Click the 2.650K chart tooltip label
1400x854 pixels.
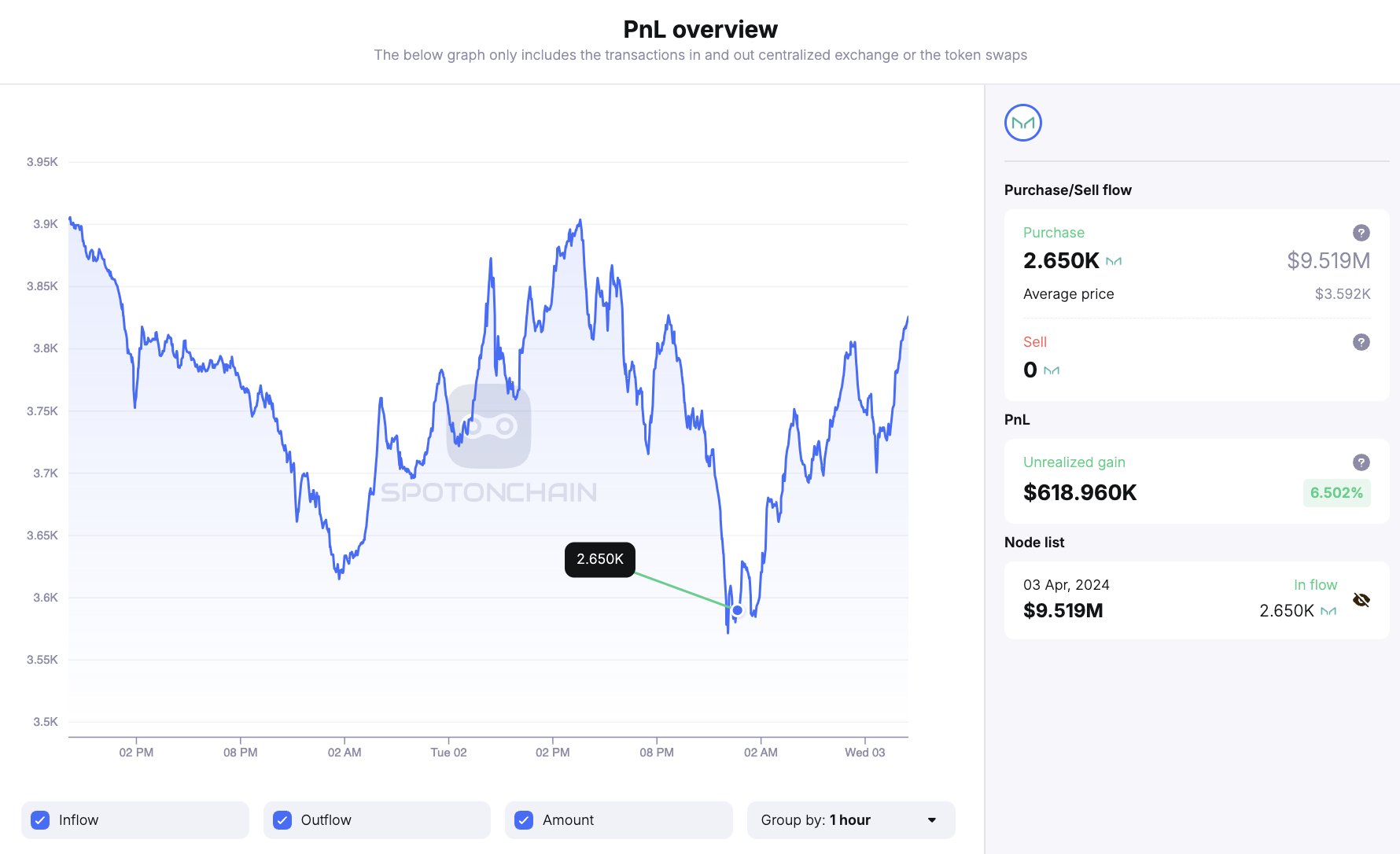coord(599,559)
